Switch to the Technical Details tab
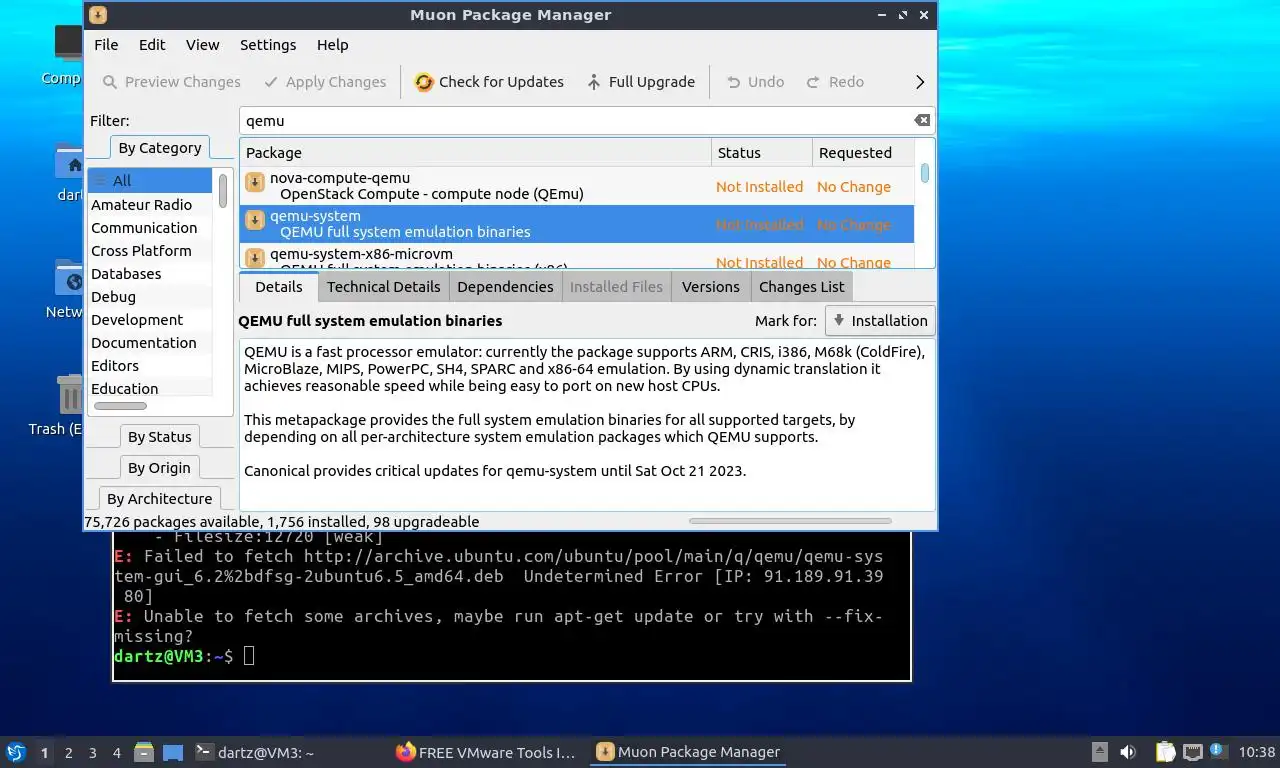Screen dimensions: 1280x768 [x=383, y=287]
